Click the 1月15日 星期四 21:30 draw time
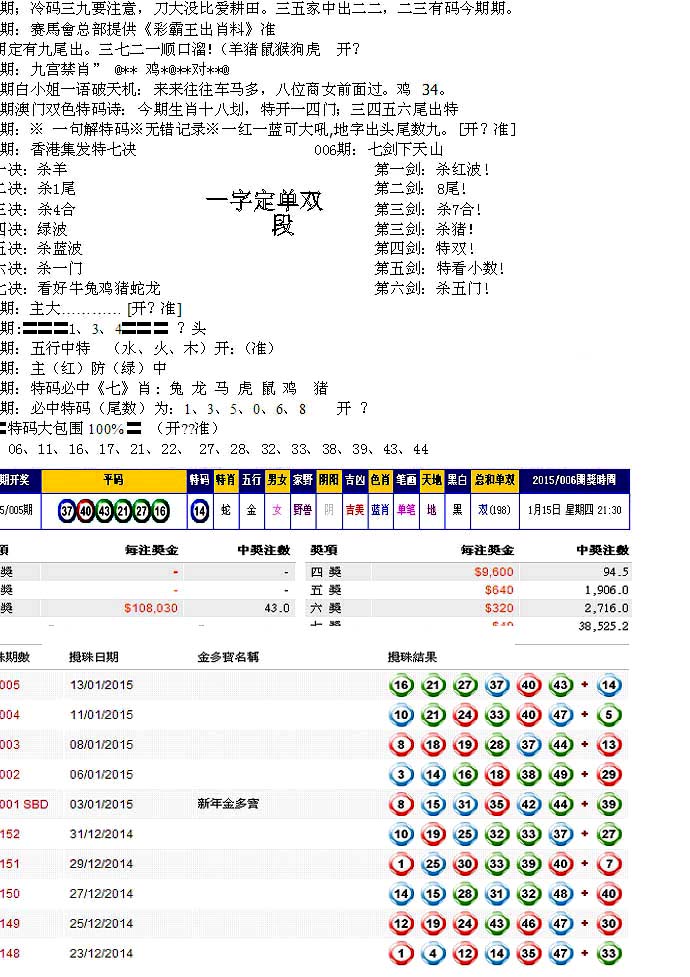The width and height of the screenshot is (690, 977). [x=574, y=510]
